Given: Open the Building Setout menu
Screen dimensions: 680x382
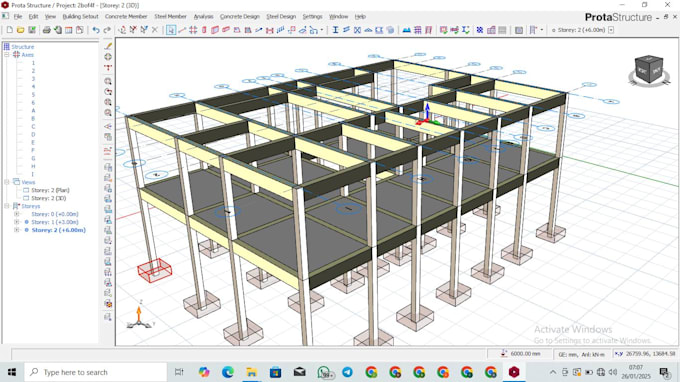Looking at the screenshot, I should [x=80, y=16].
